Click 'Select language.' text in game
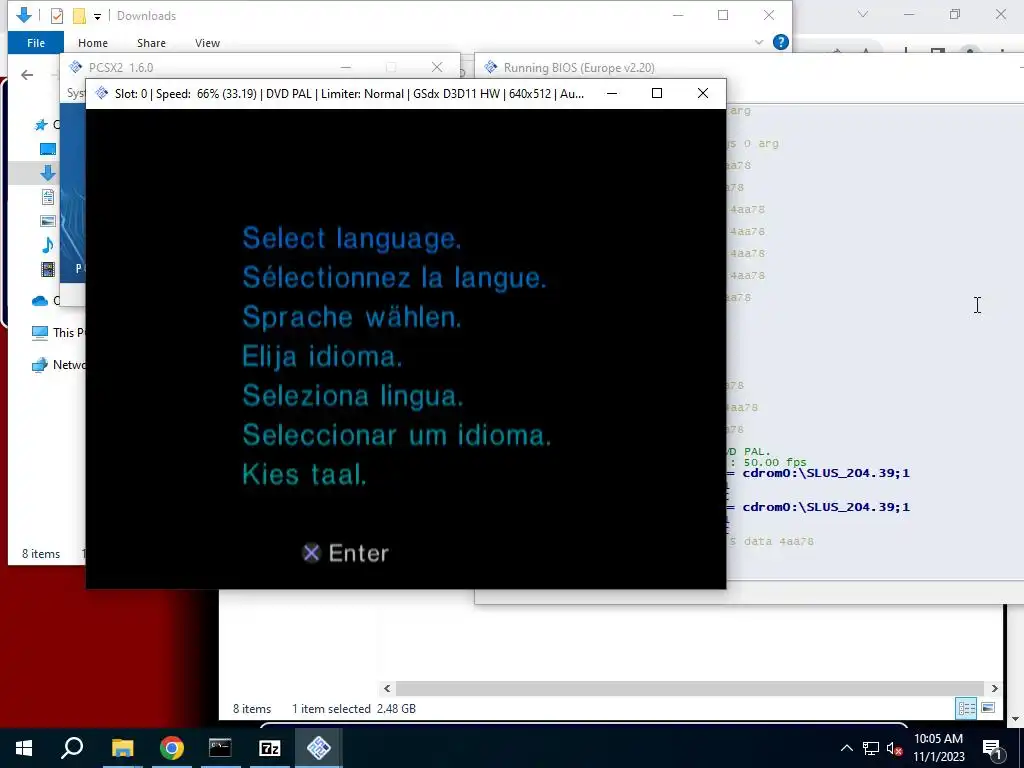The image size is (1024, 768). [352, 238]
